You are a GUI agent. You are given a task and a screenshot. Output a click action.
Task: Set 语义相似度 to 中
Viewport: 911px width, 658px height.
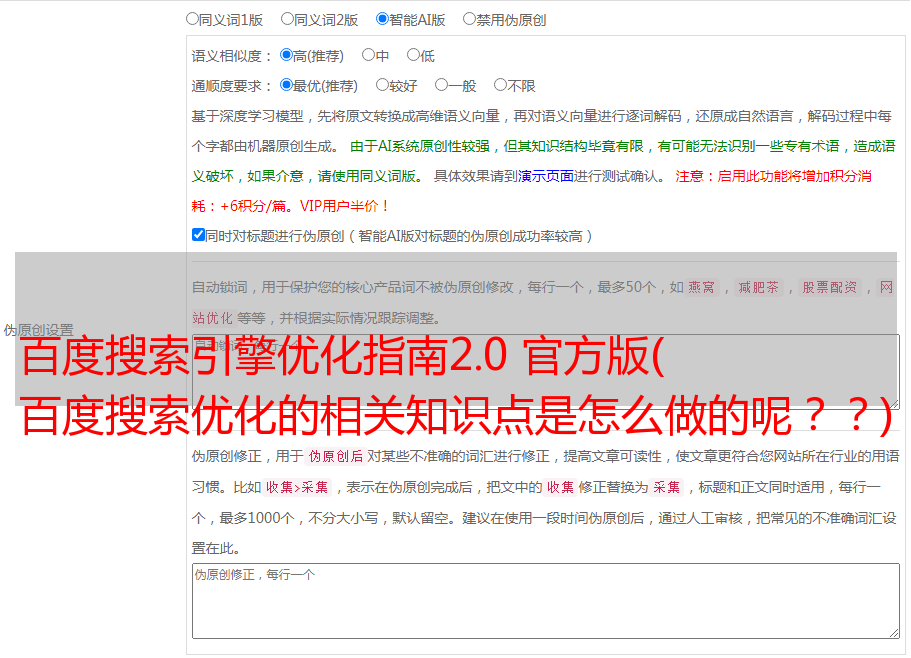tap(368, 55)
